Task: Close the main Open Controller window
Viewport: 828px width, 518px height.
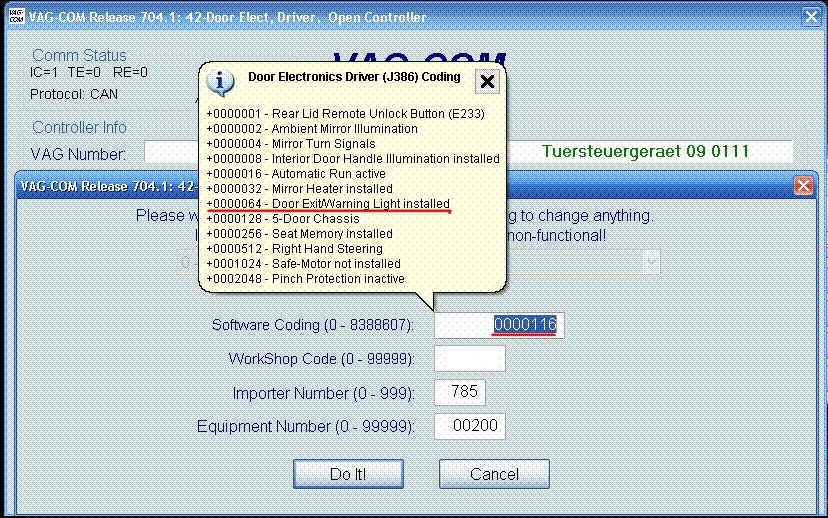Action: click(811, 16)
